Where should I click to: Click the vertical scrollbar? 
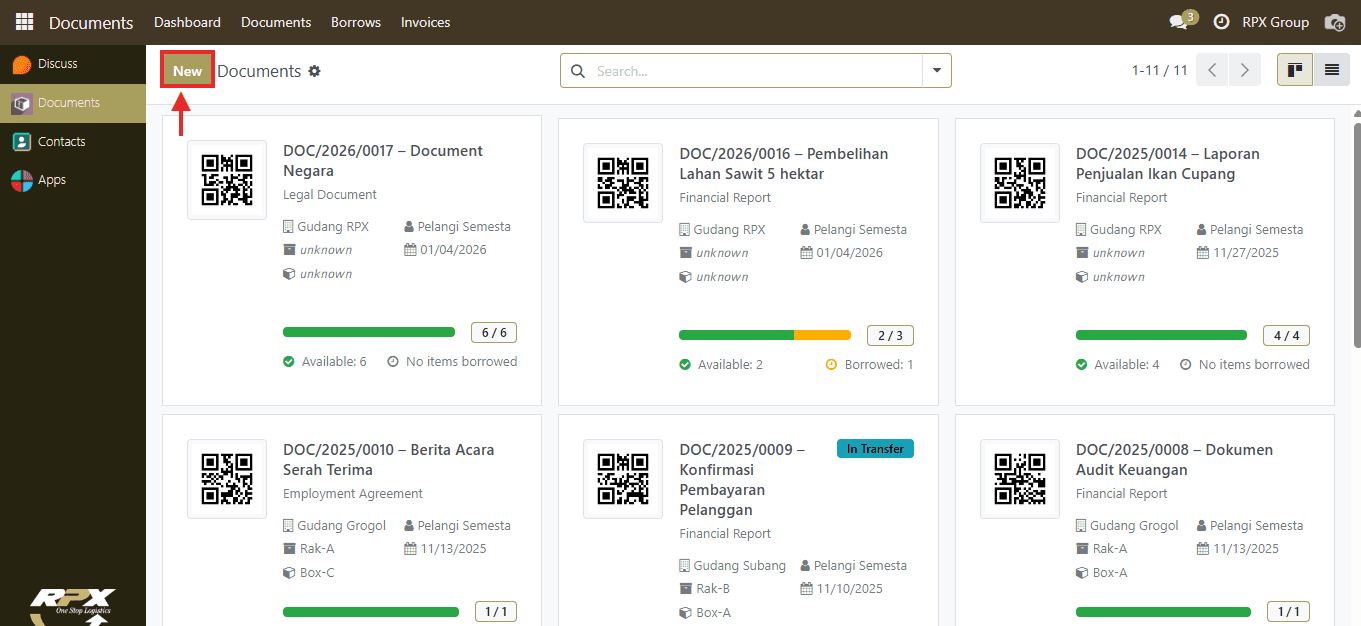click(x=1356, y=235)
